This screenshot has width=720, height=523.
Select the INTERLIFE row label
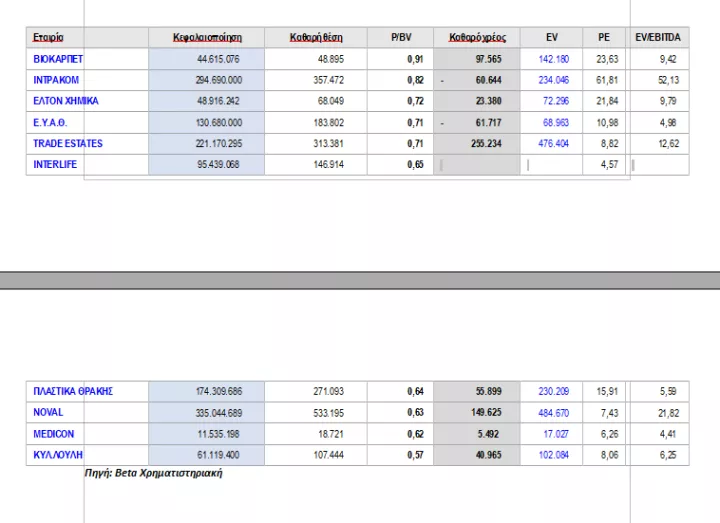55,164
